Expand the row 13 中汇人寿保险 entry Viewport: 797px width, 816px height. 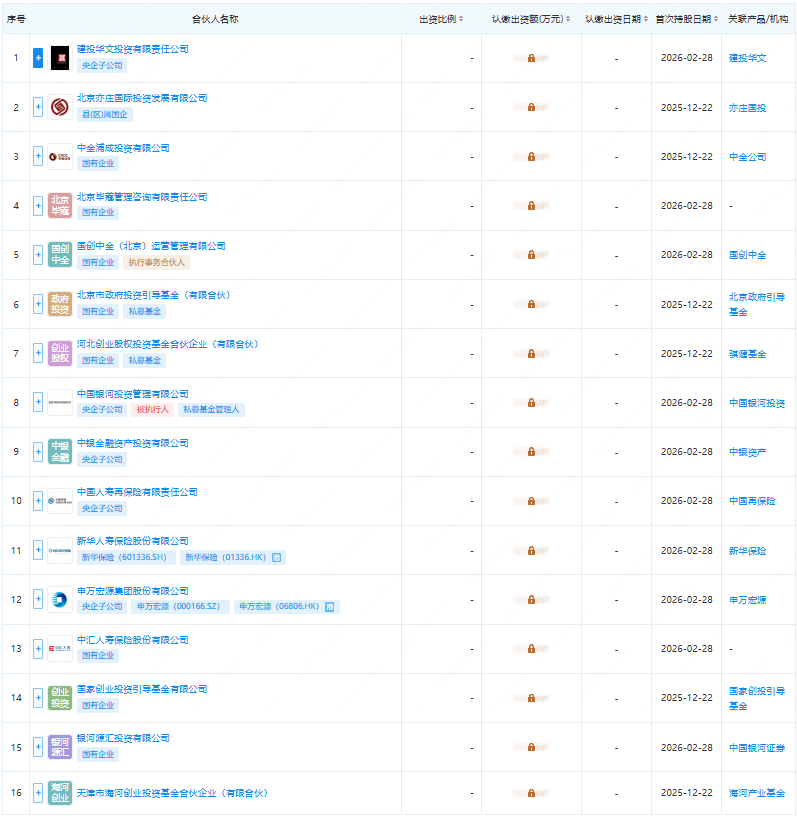click(x=38, y=648)
